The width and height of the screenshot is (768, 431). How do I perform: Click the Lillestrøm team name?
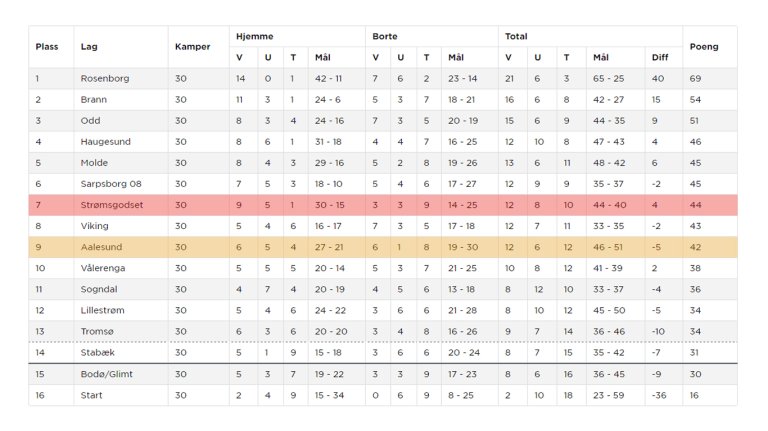pyautogui.click(x=104, y=310)
